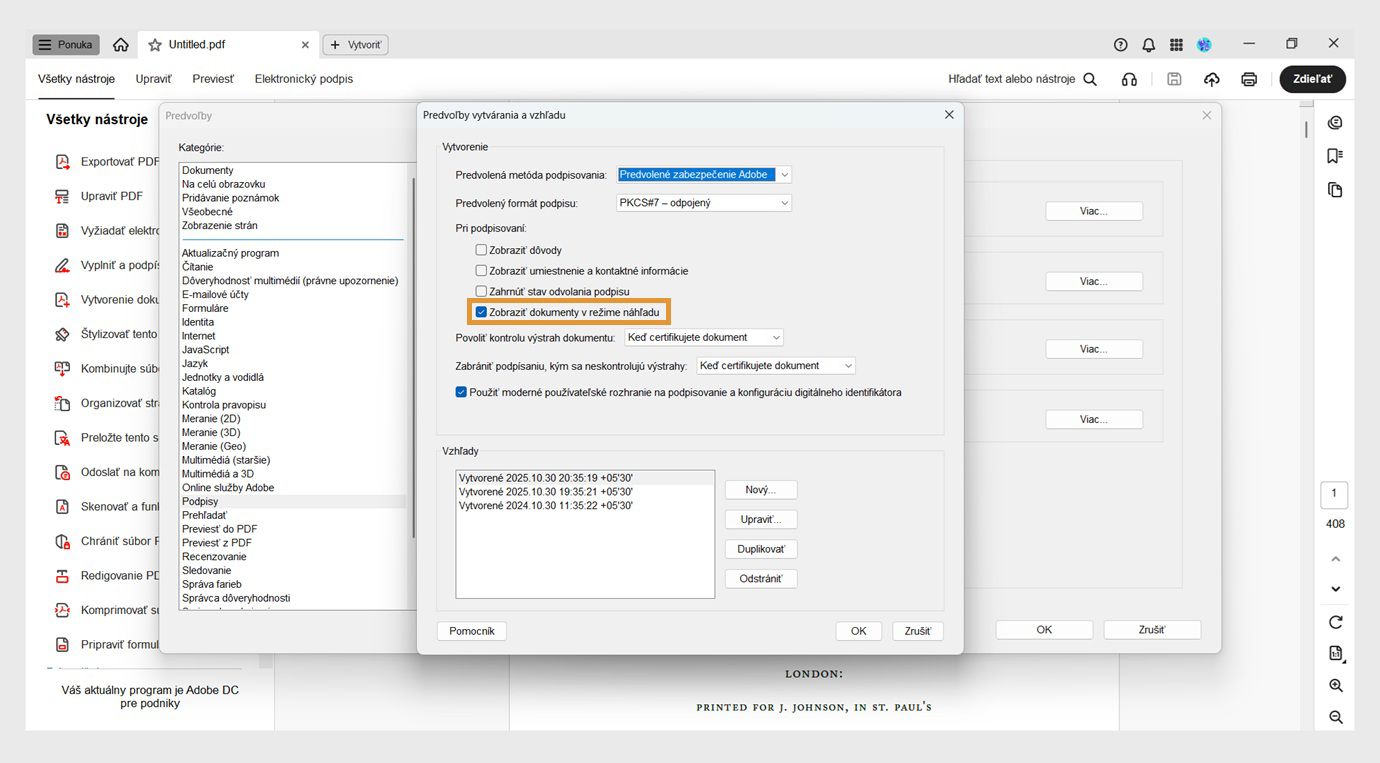Open the Predvolený formát podpisu dropdown

704,203
